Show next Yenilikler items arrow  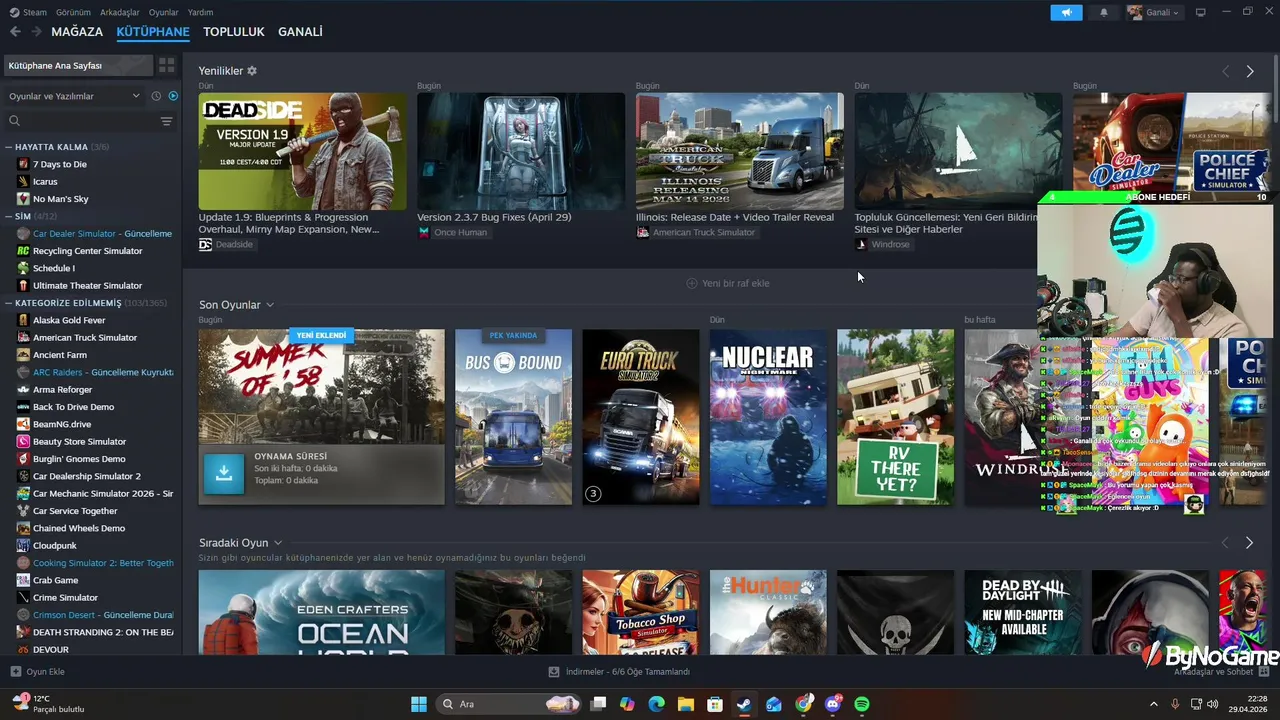(x=1250, y=71)
